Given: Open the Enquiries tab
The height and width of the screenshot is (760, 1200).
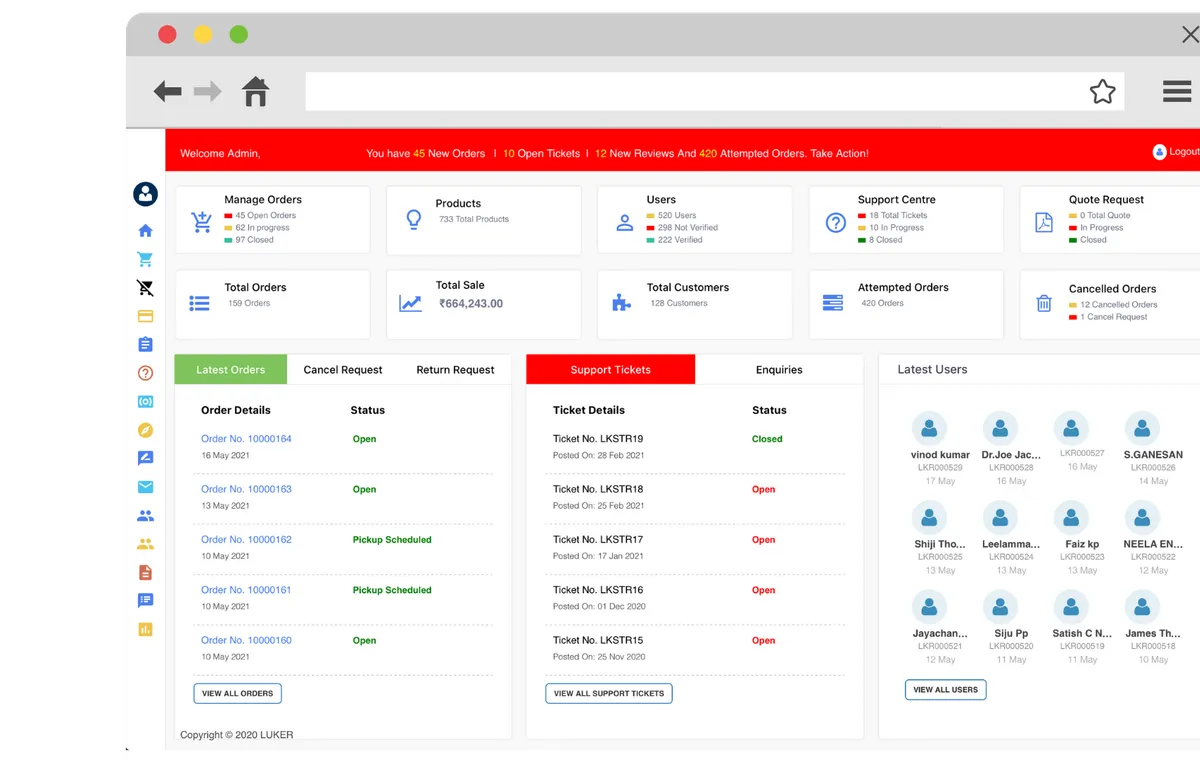Looking at the screenshot, I should click(x=779, y=370).
